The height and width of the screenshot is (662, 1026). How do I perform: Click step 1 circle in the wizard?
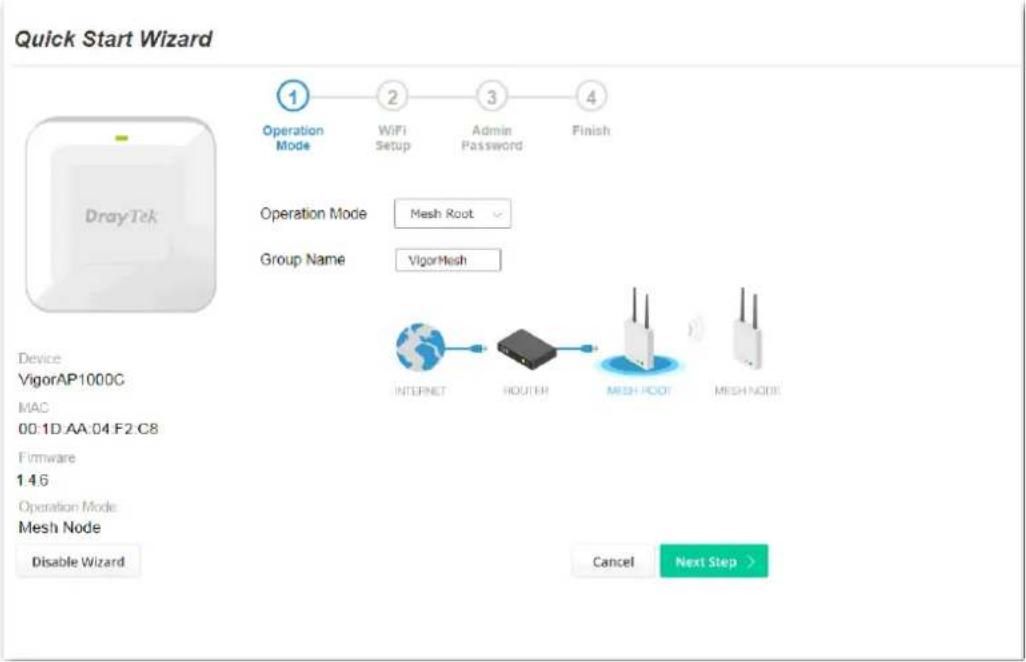pos(292,97)
